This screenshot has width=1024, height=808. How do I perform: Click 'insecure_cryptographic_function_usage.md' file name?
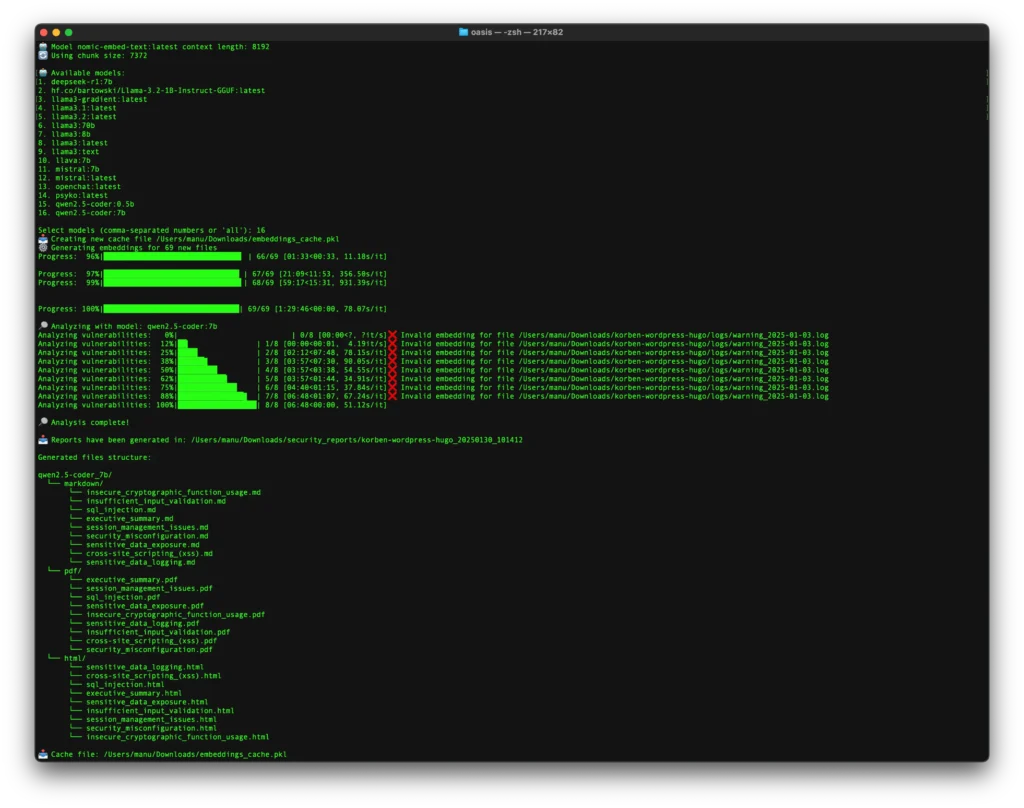pos(173,493)
